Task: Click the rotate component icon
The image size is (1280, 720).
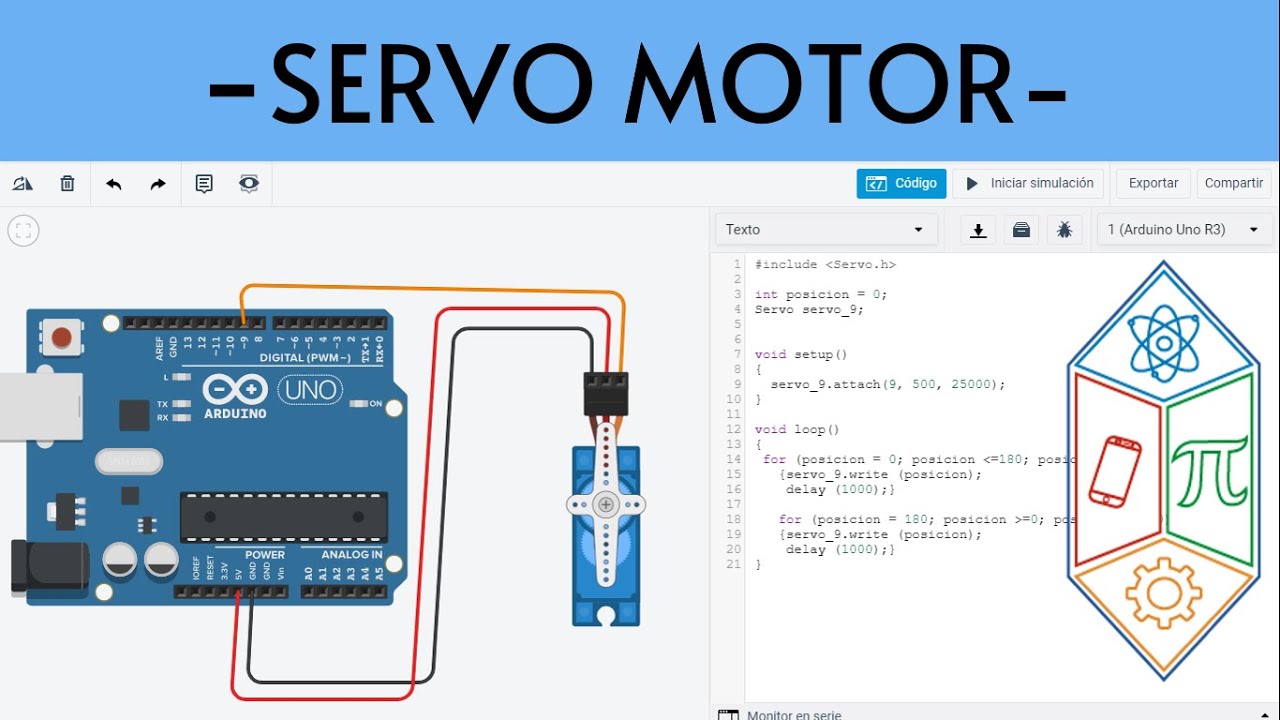Action: [x=23, y=184]
